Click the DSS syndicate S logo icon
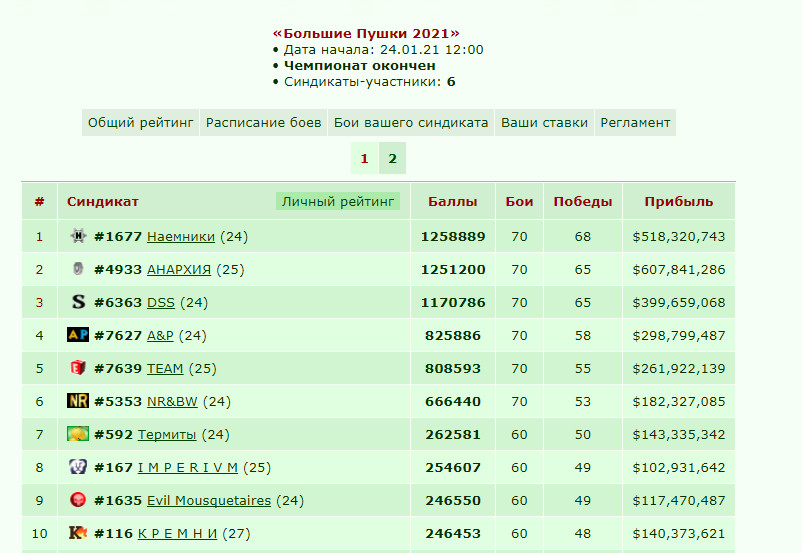Screen dimensions: 802x553 (78, 302)
